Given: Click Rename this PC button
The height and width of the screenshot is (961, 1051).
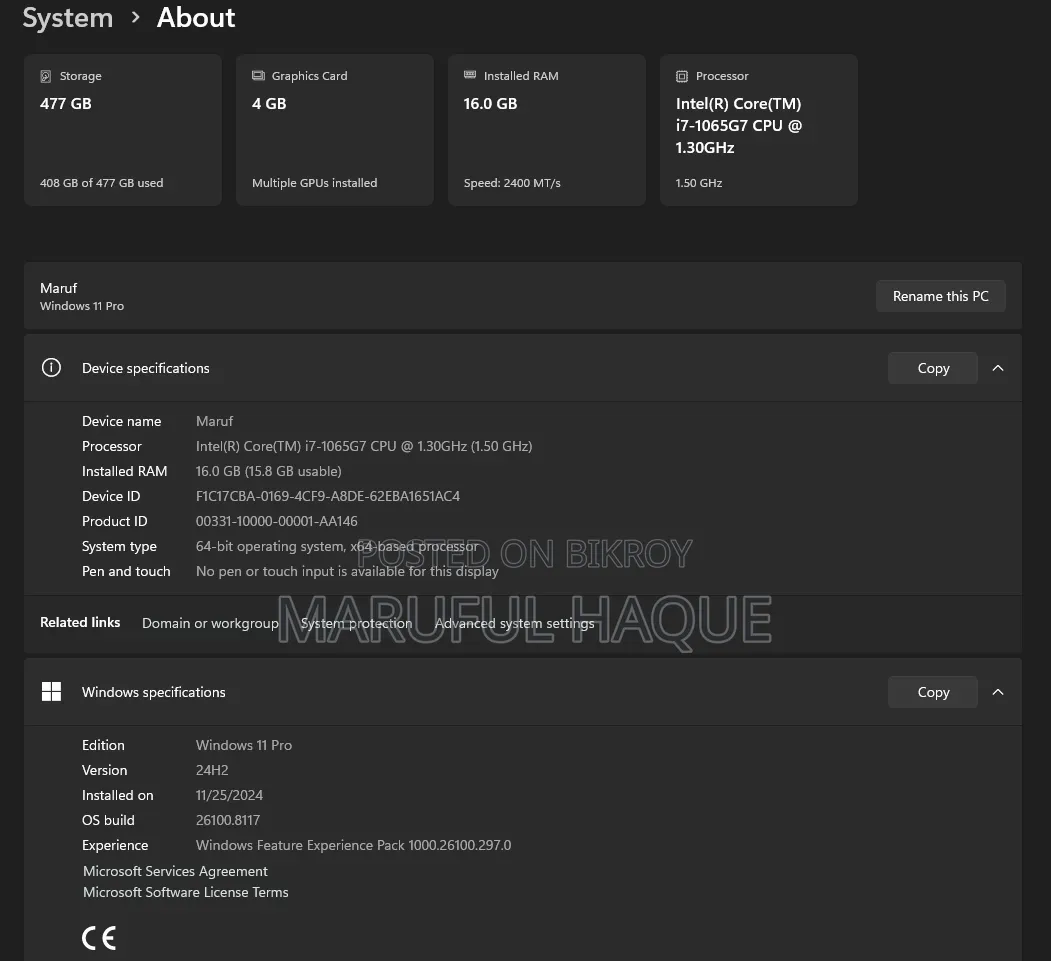Looking at the screenshot, I should pyautogui.click(x=940, y=296).
